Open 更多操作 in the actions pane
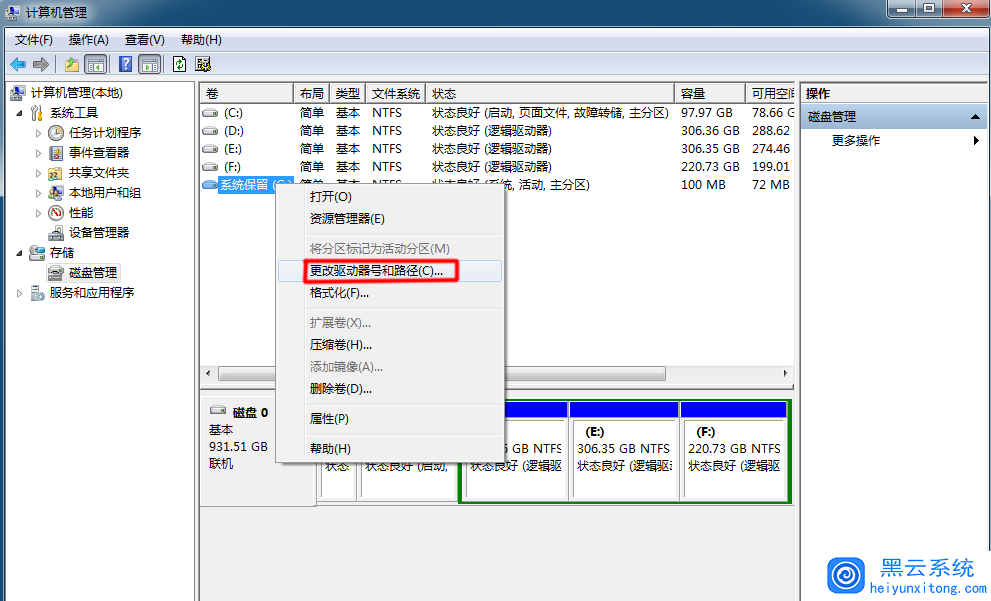Viewport: 991px width, 601px height. pos(894,141)
